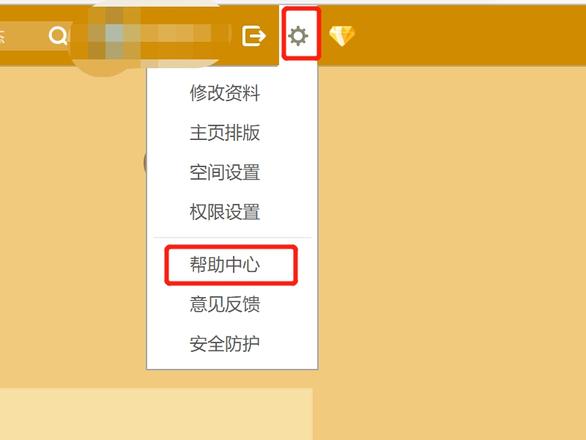Click the magnifier search icon
586x440 pixels.
pos(58,36)
